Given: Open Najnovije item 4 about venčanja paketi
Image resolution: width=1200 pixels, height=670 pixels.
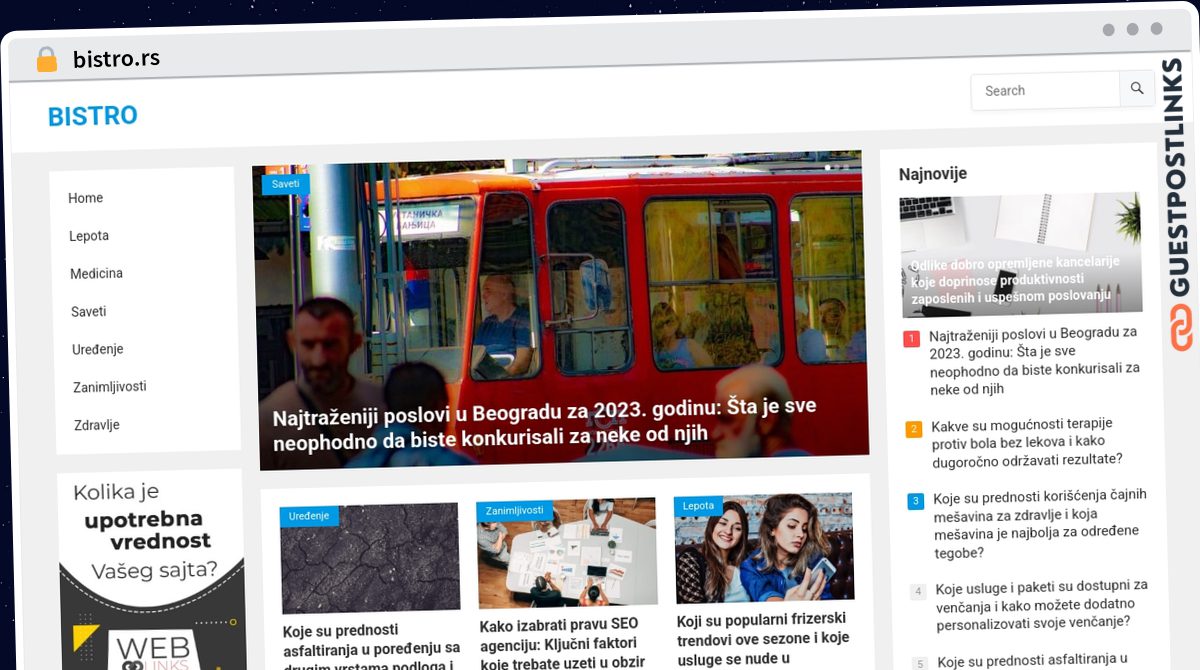Looking at the screenshot, I should (x=1042, y=605).
